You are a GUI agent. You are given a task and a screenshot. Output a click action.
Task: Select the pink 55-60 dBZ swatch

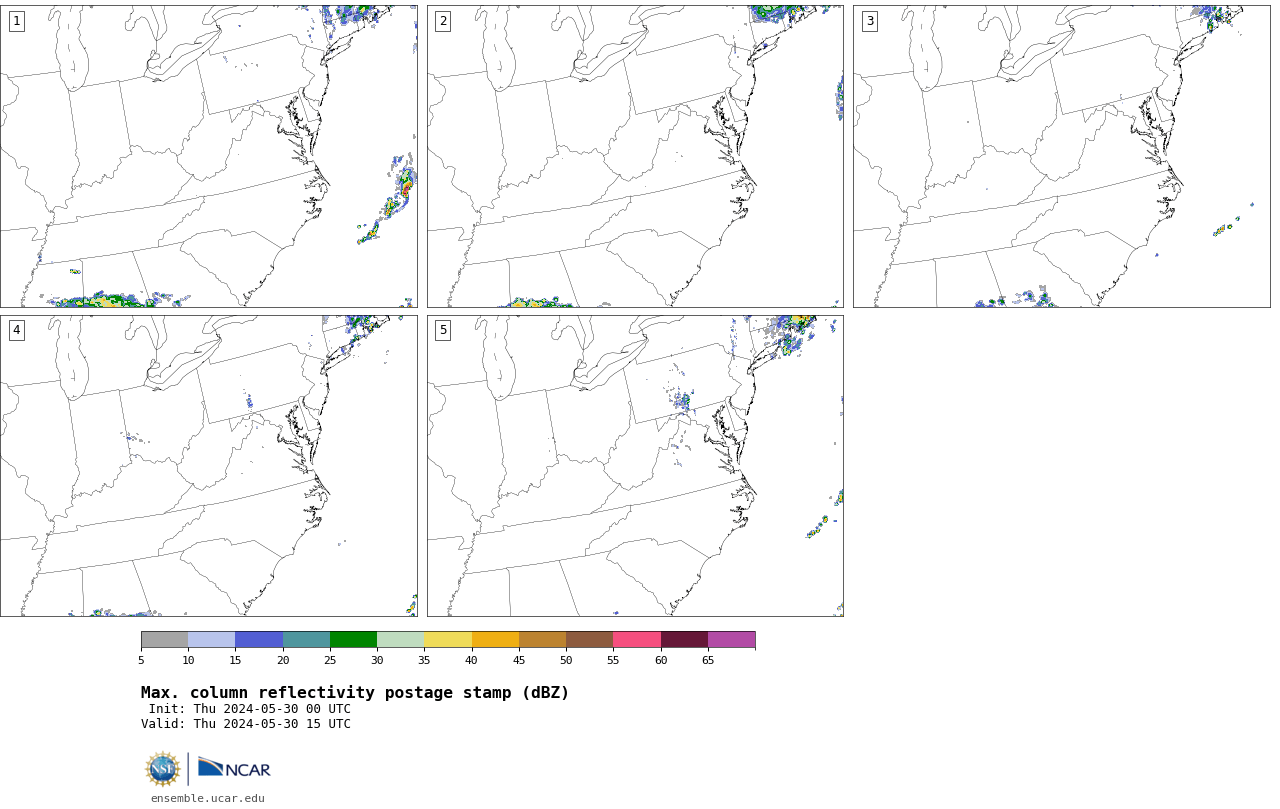pyautogui.click(x=637, y=640)
